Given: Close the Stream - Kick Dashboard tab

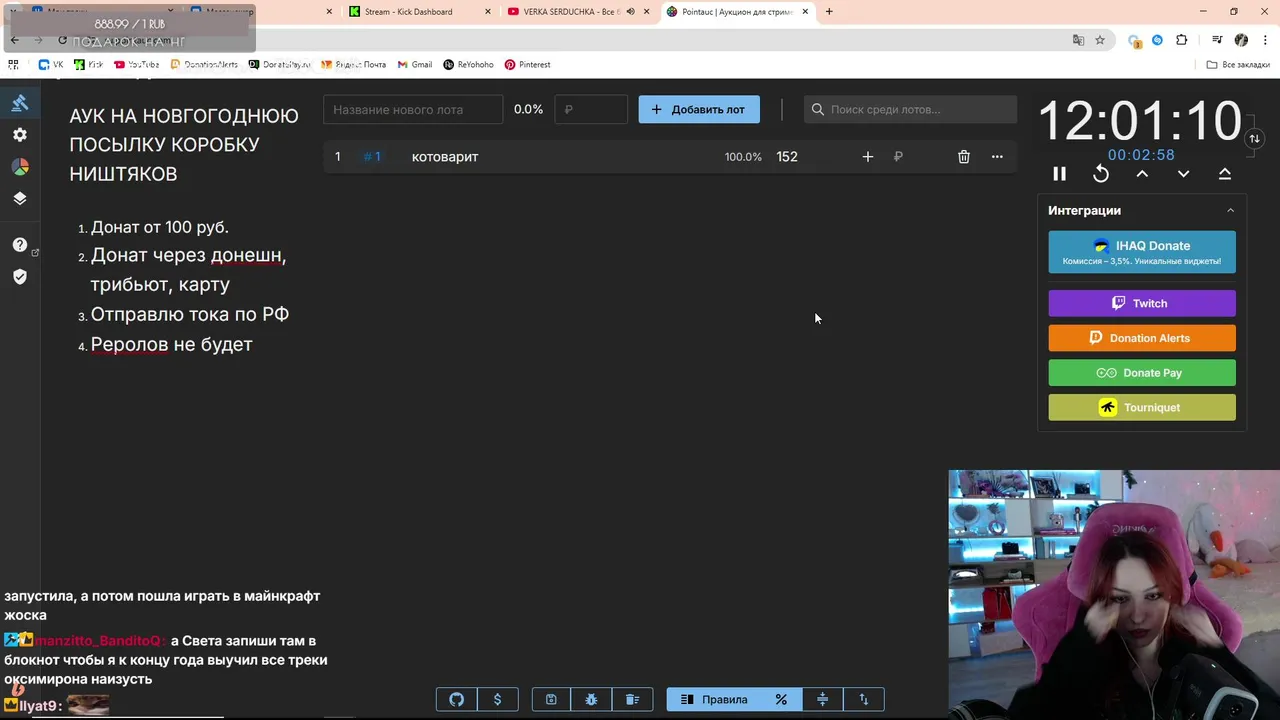Looking at the screenshot, I should click(487, 12).
